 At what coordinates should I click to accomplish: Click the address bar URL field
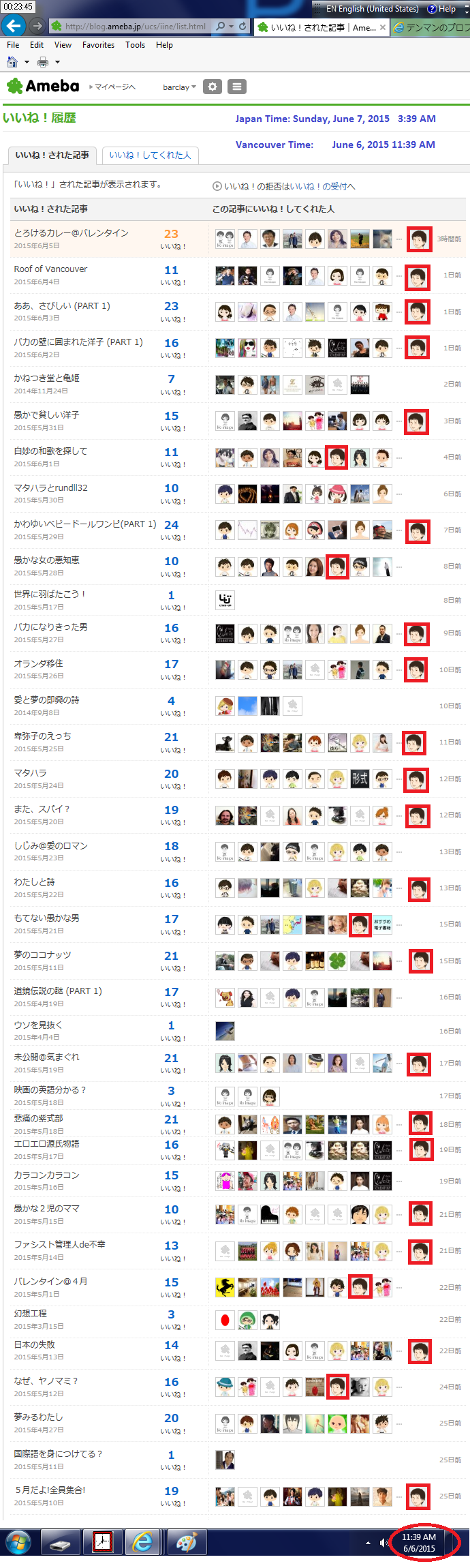(136, 27)
